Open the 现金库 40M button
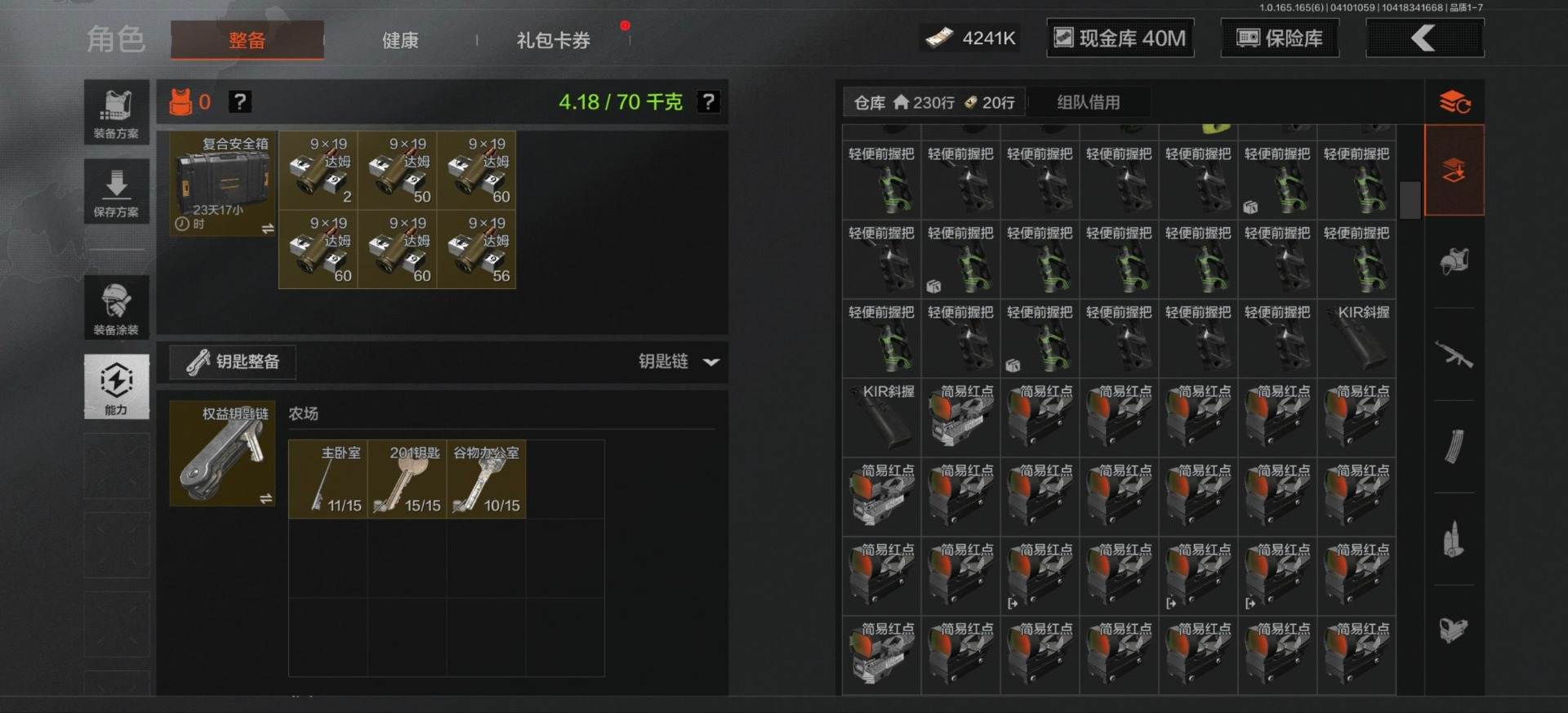The width and height of the screenshot is (1568, 713). click(x=1120, y=38)
